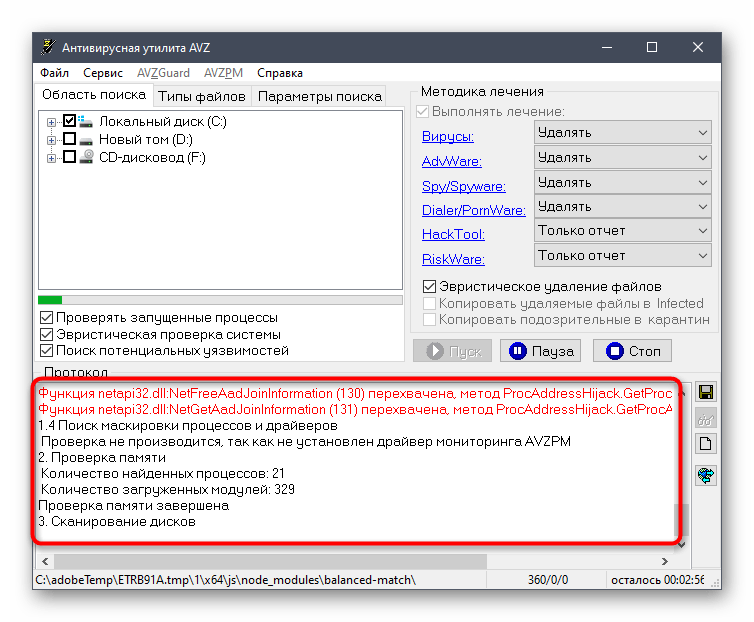Viewport: 754px width, 622px height.
Task: Toggle Проверять запущенные процессы checkbox
Action: 46,317
